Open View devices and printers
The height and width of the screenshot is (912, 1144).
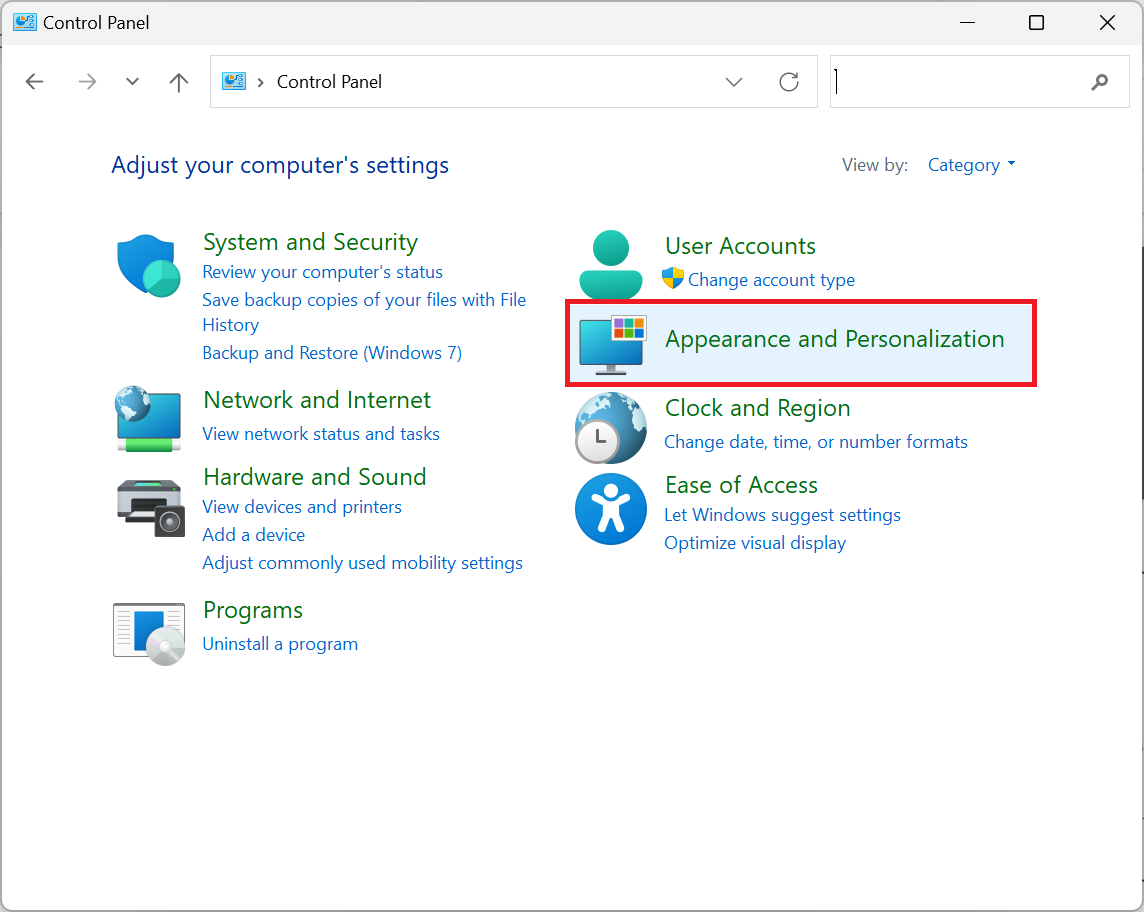302,507
